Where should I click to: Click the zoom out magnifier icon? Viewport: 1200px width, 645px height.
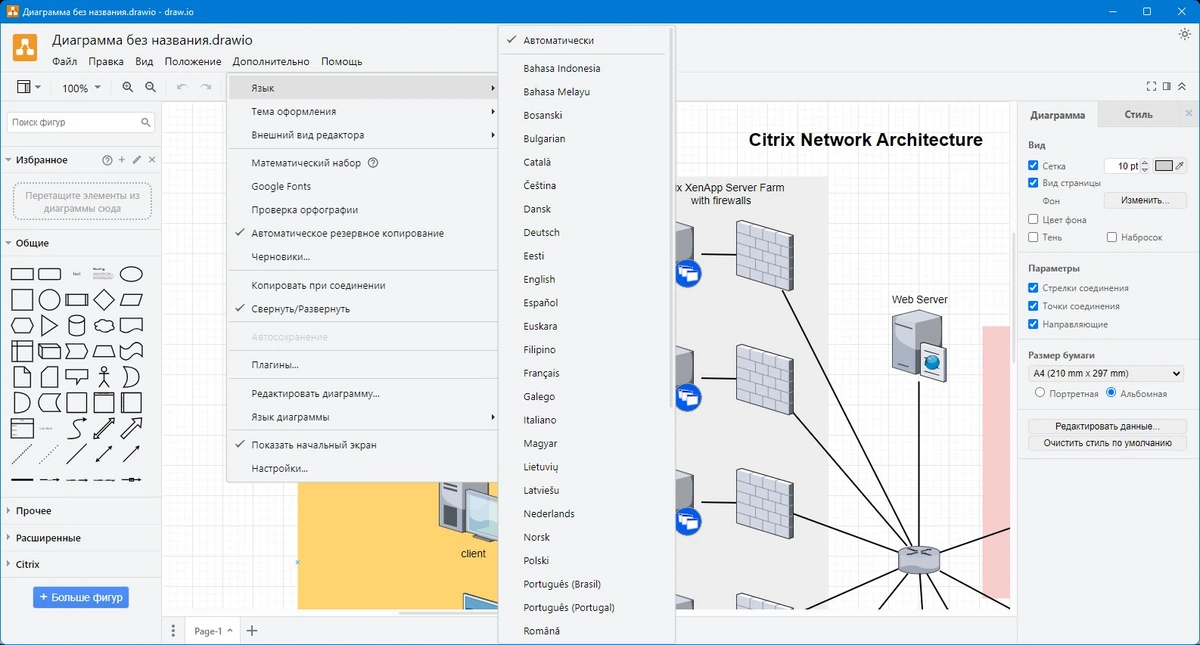[150, 87]
